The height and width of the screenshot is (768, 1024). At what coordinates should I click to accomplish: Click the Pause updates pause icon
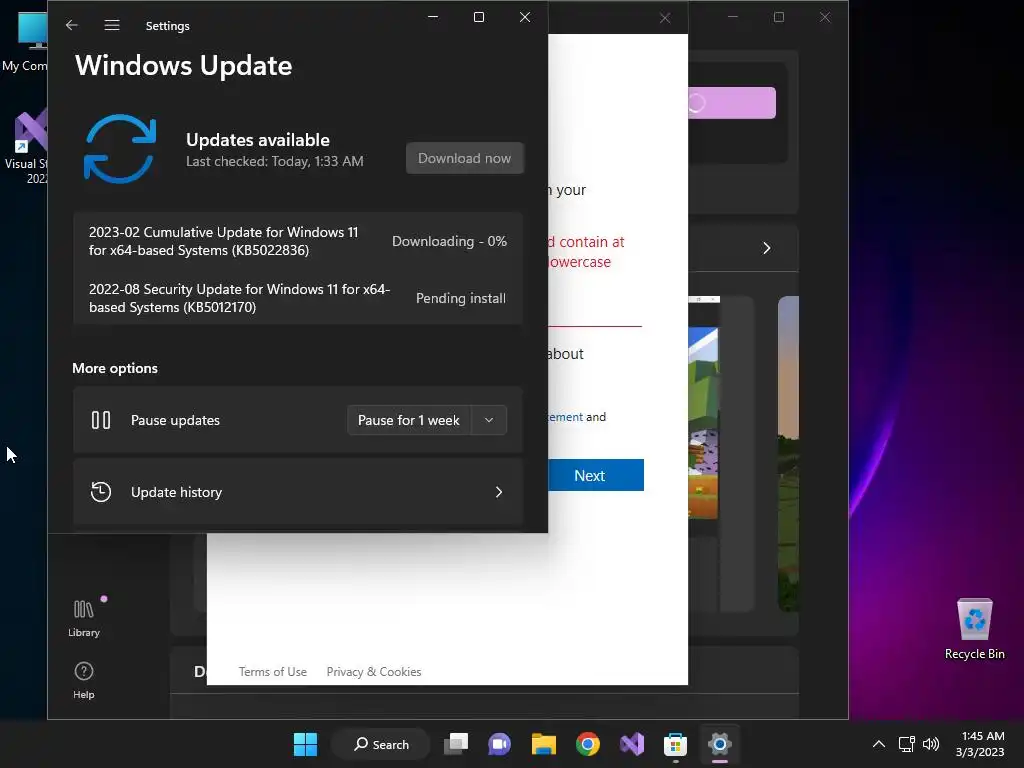[x=101, y=420]
